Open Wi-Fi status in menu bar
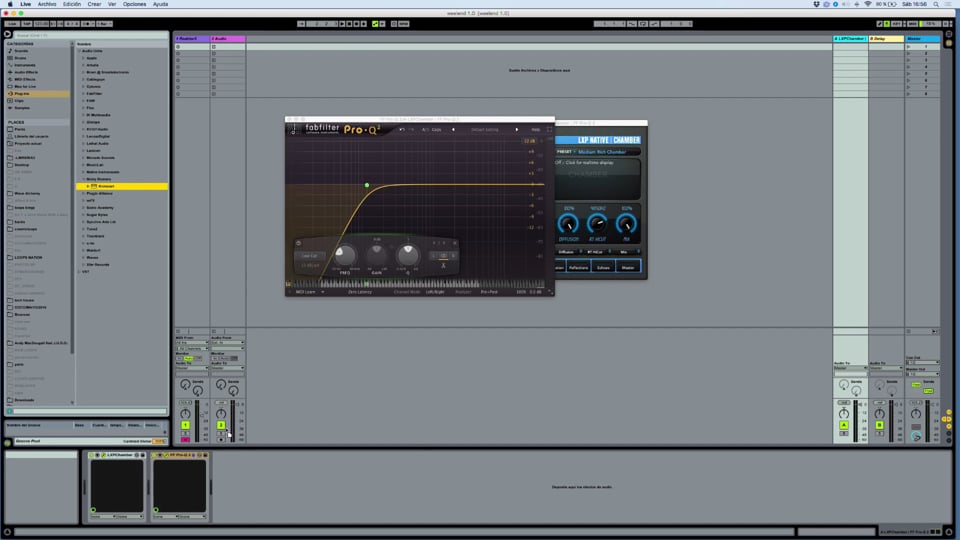 [868, 4]
